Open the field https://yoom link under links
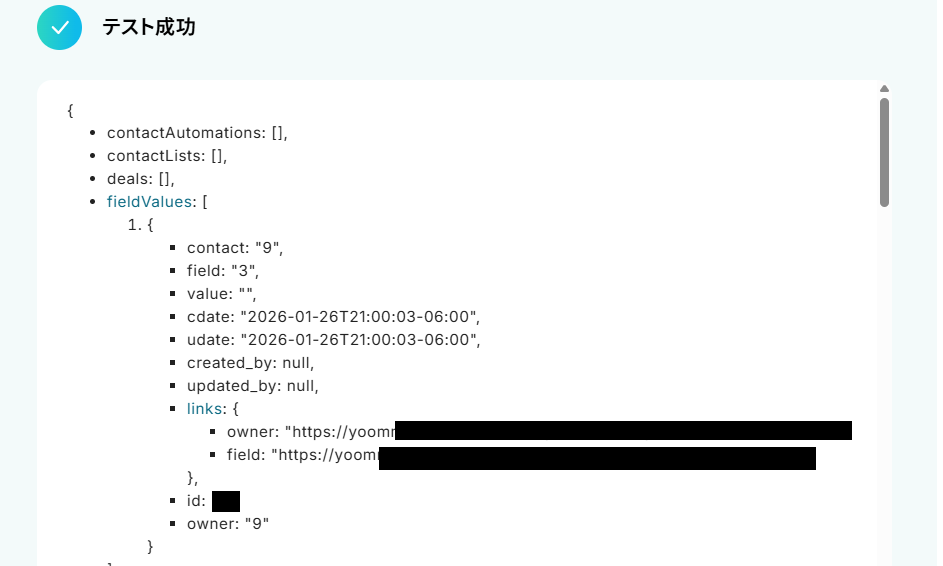The width and height of the screenshot is (943, 566). click(x=521, y=457)
